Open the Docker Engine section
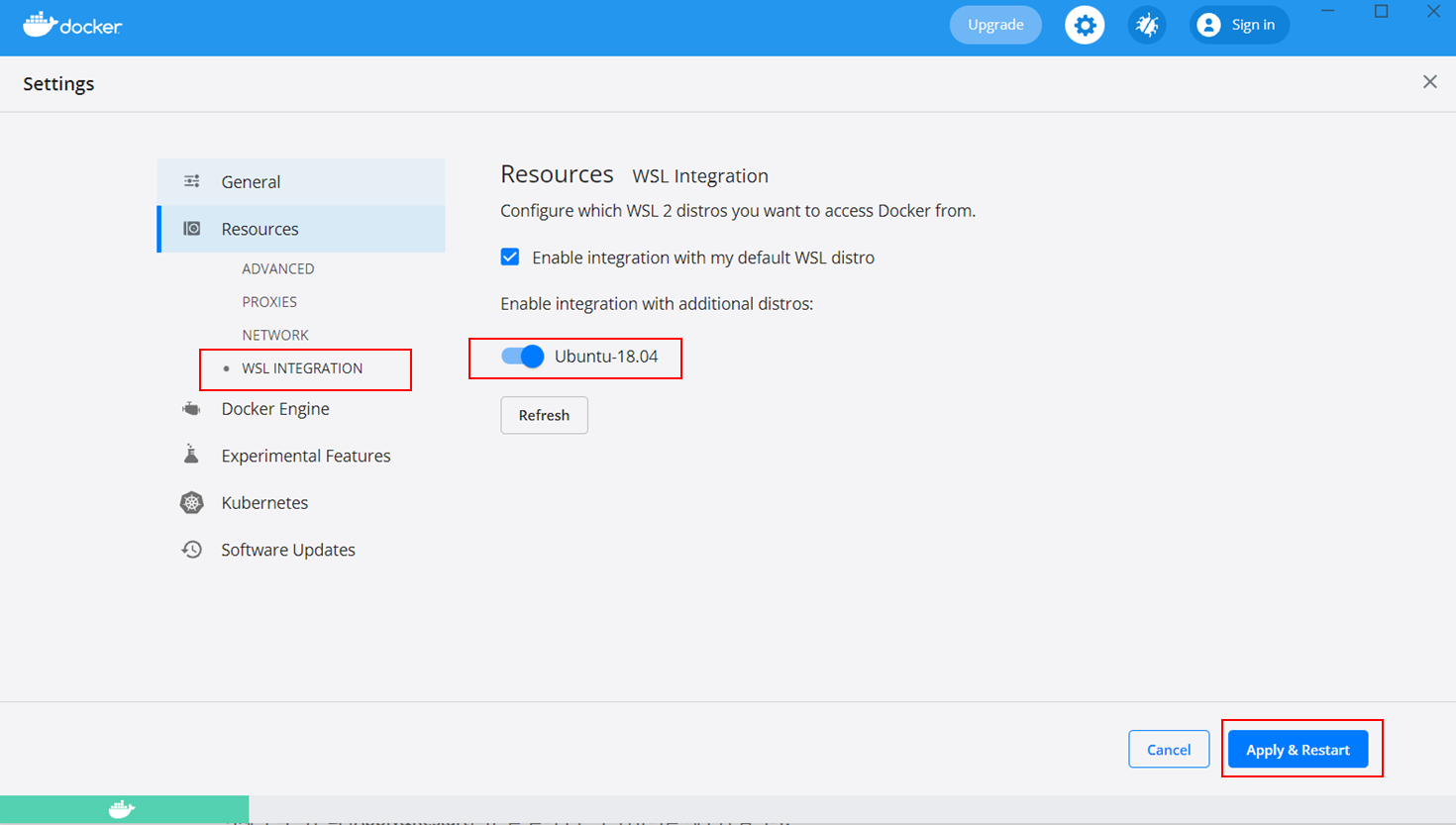Screen dimensions: 1456x825 275,409
